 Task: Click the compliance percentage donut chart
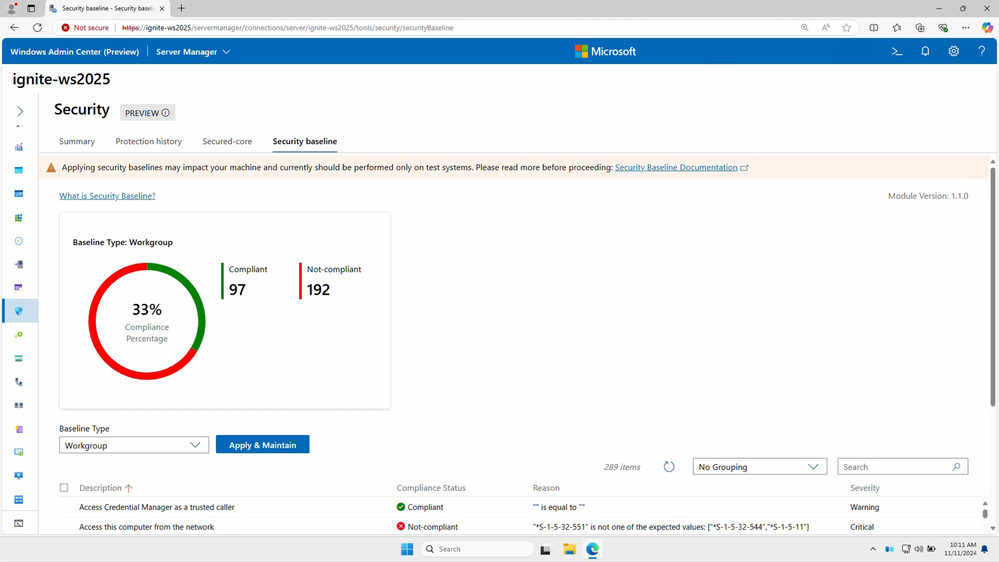[x=147, y=321]
